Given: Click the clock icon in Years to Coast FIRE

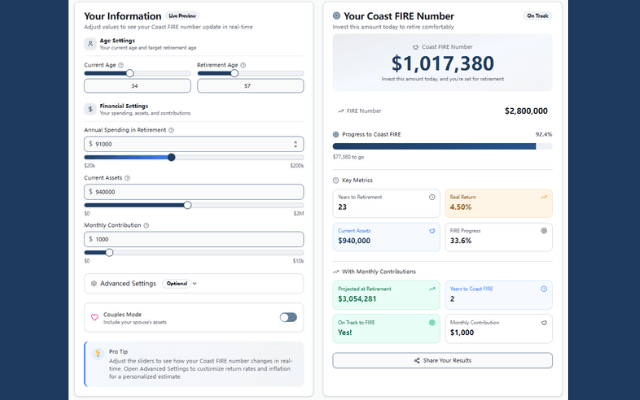Looking at the screenshot, I should [x=544, y=289].
